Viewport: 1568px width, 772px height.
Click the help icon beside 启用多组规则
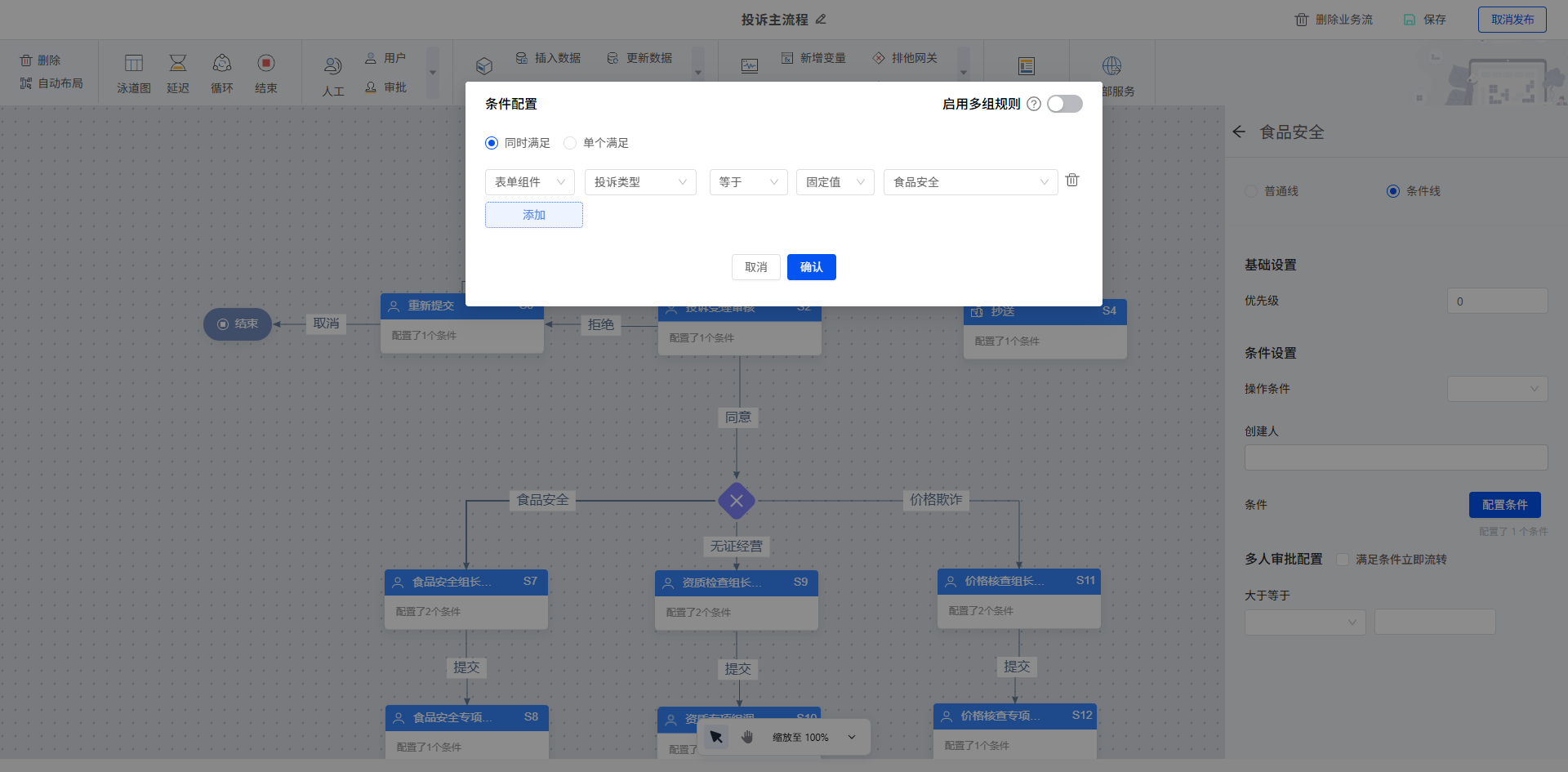(x=1034, y=104)
